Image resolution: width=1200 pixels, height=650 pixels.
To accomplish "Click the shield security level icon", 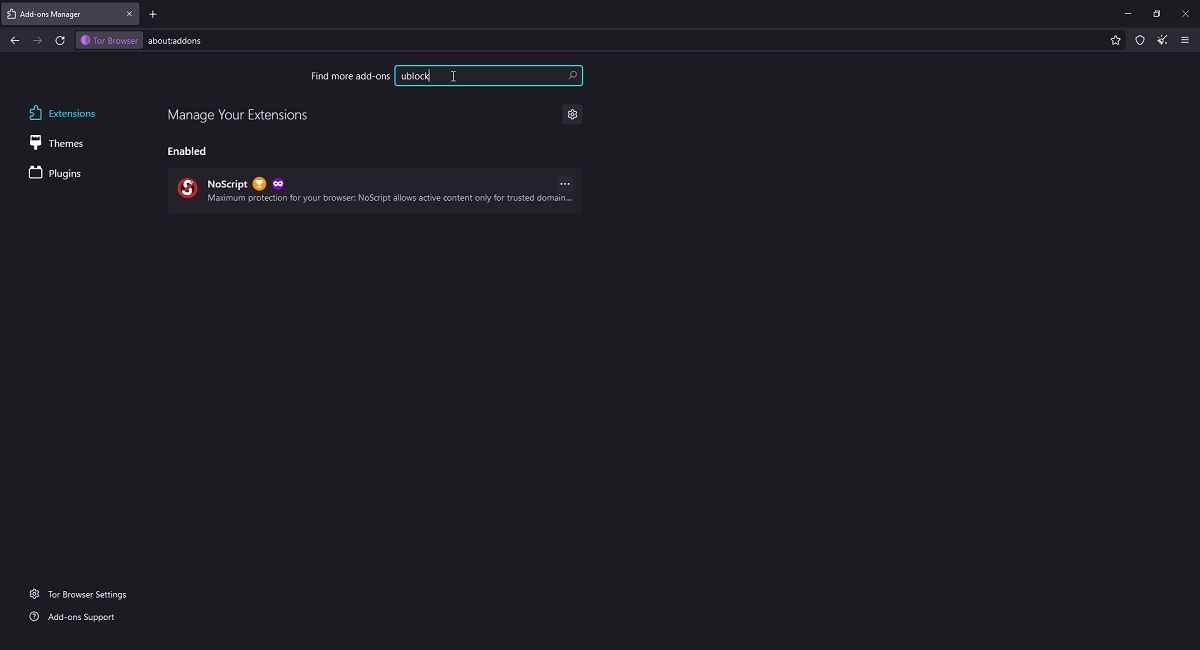I will (1139, 40).
